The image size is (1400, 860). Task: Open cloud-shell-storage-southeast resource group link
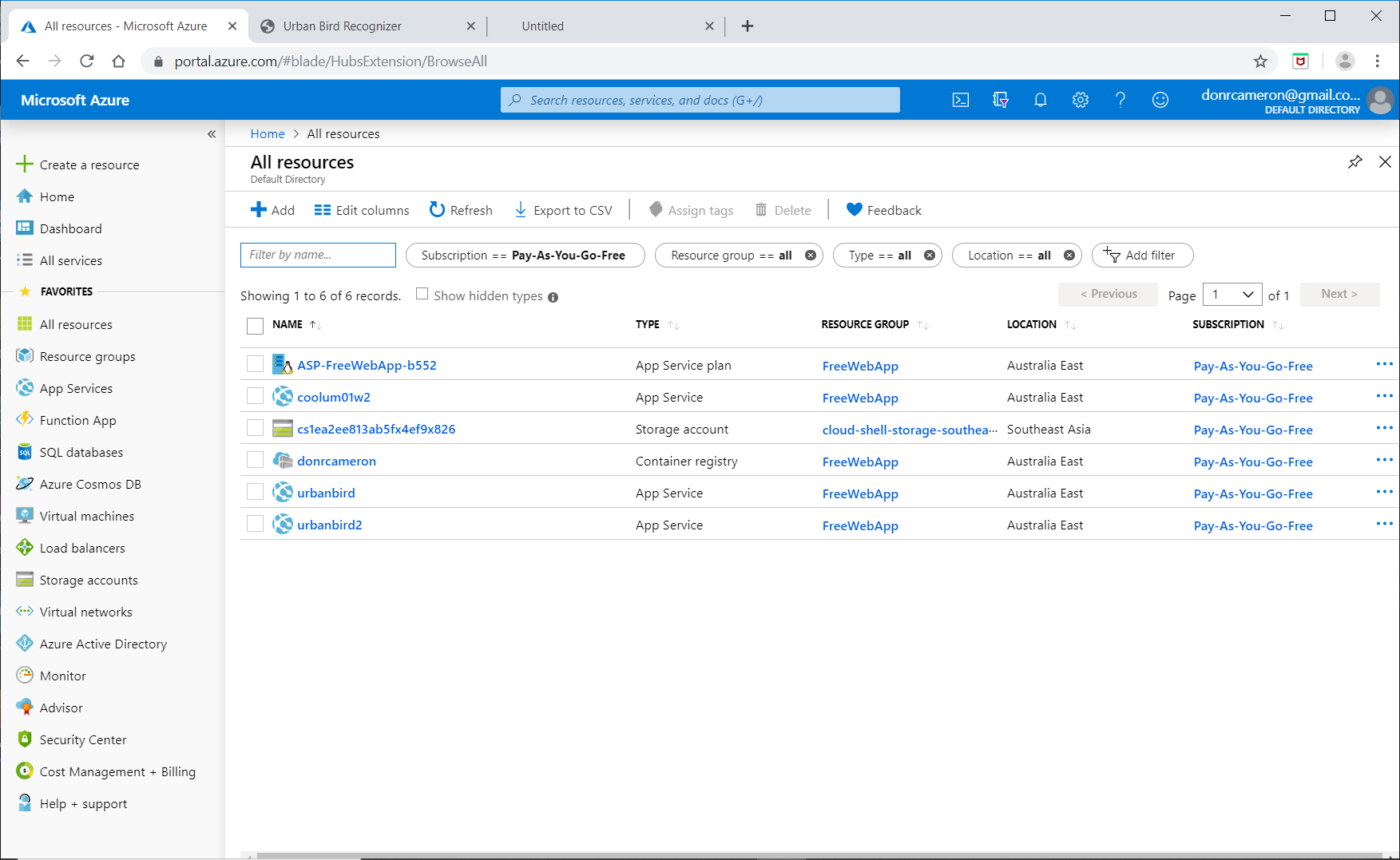pyautogui.click(x=910, y=430)
